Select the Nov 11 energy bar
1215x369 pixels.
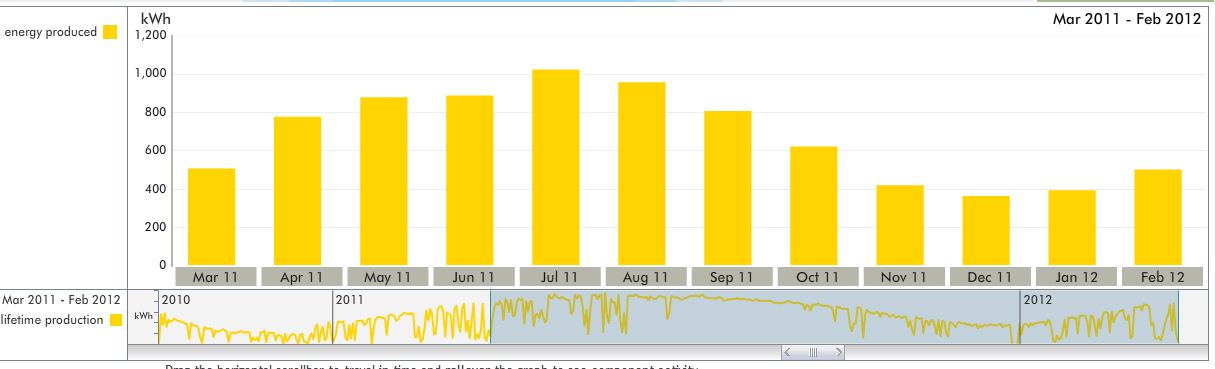(900, 224)
